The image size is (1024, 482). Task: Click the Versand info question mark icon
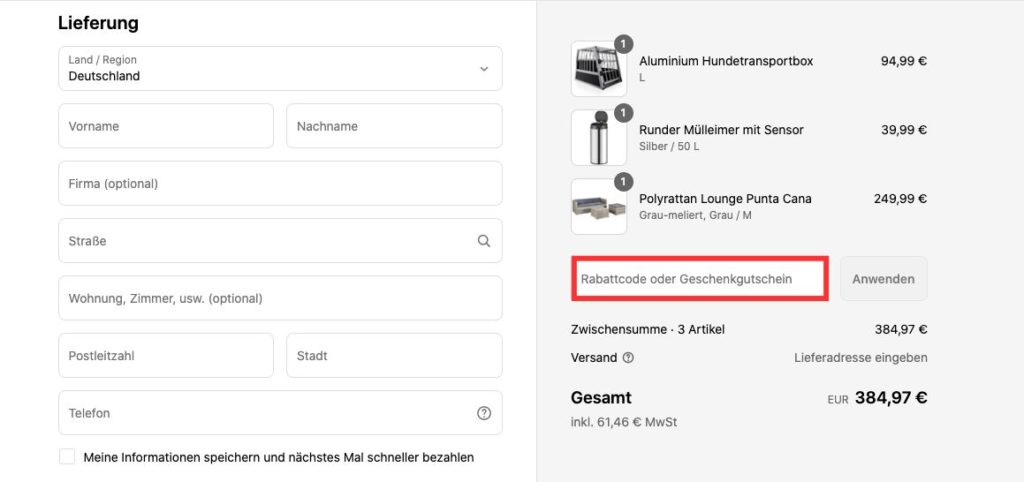[x=628, y=358]
